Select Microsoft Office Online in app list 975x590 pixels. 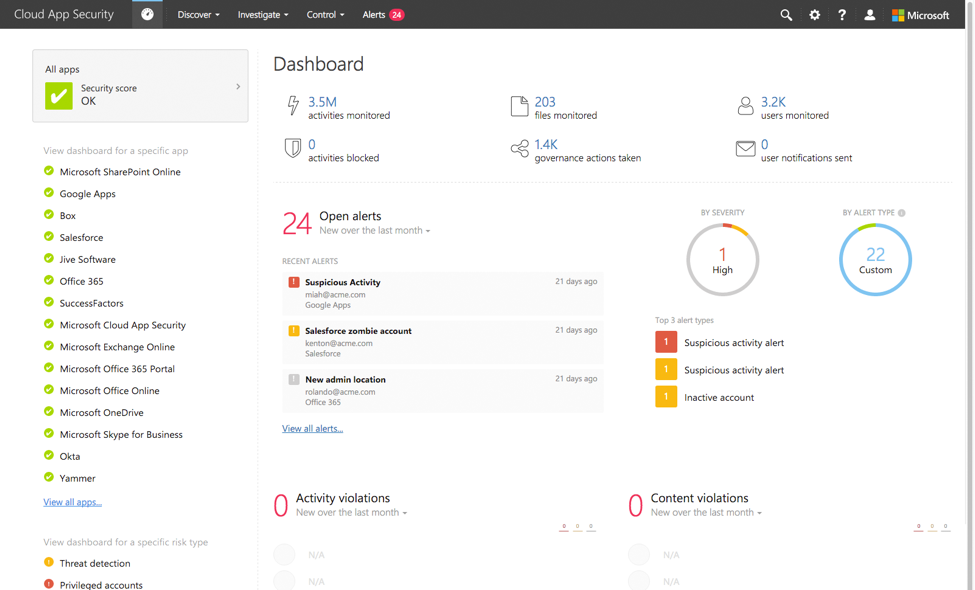click(x=109, y=390)
